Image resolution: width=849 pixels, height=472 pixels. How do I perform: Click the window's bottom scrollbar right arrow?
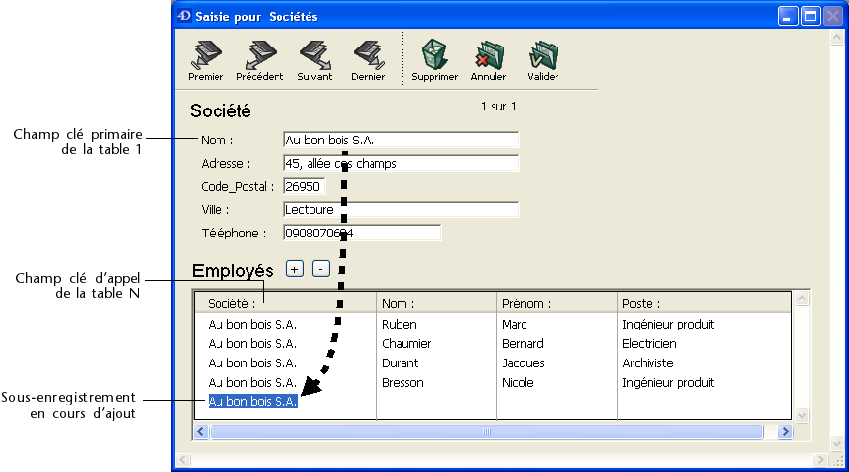point(821,460)
